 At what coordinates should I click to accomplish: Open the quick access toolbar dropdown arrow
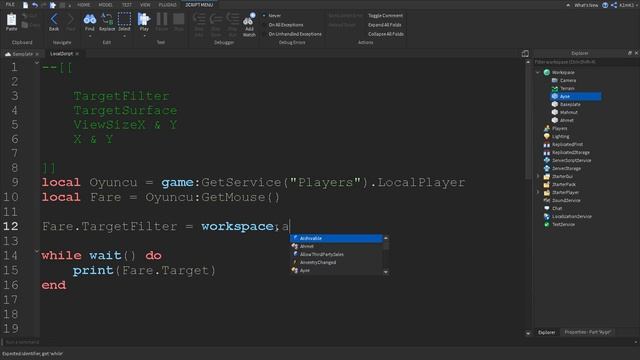click(x=70, y=5)
